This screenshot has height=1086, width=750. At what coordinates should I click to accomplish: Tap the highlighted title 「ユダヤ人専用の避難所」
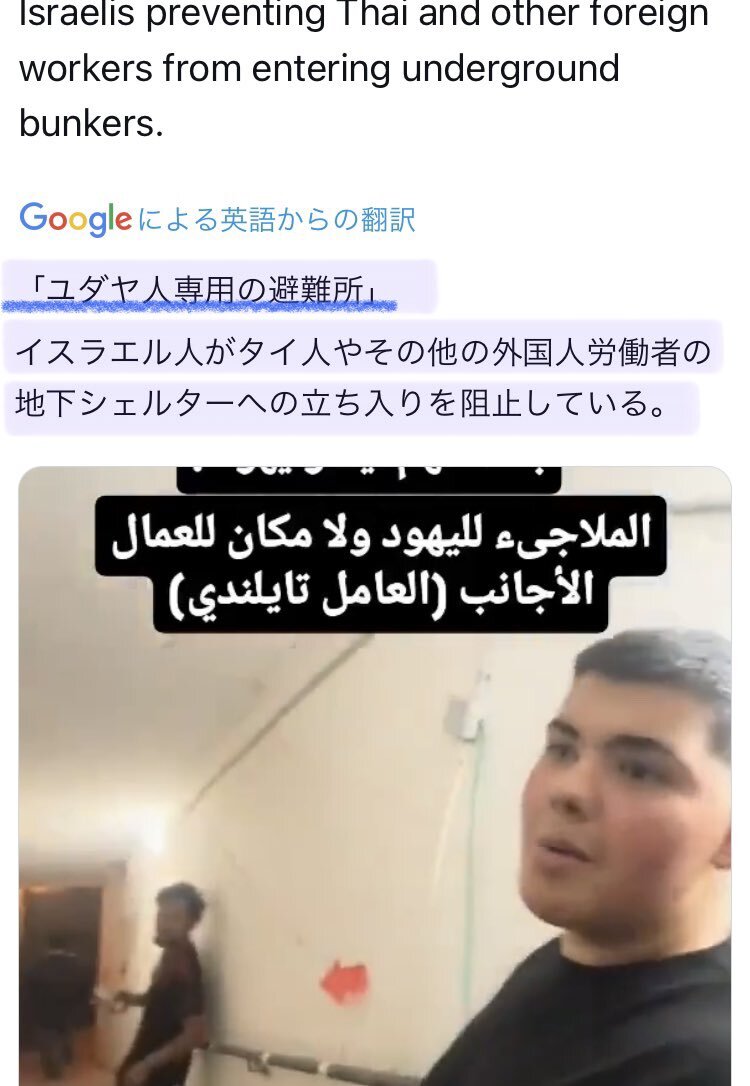tap(203, 289)
